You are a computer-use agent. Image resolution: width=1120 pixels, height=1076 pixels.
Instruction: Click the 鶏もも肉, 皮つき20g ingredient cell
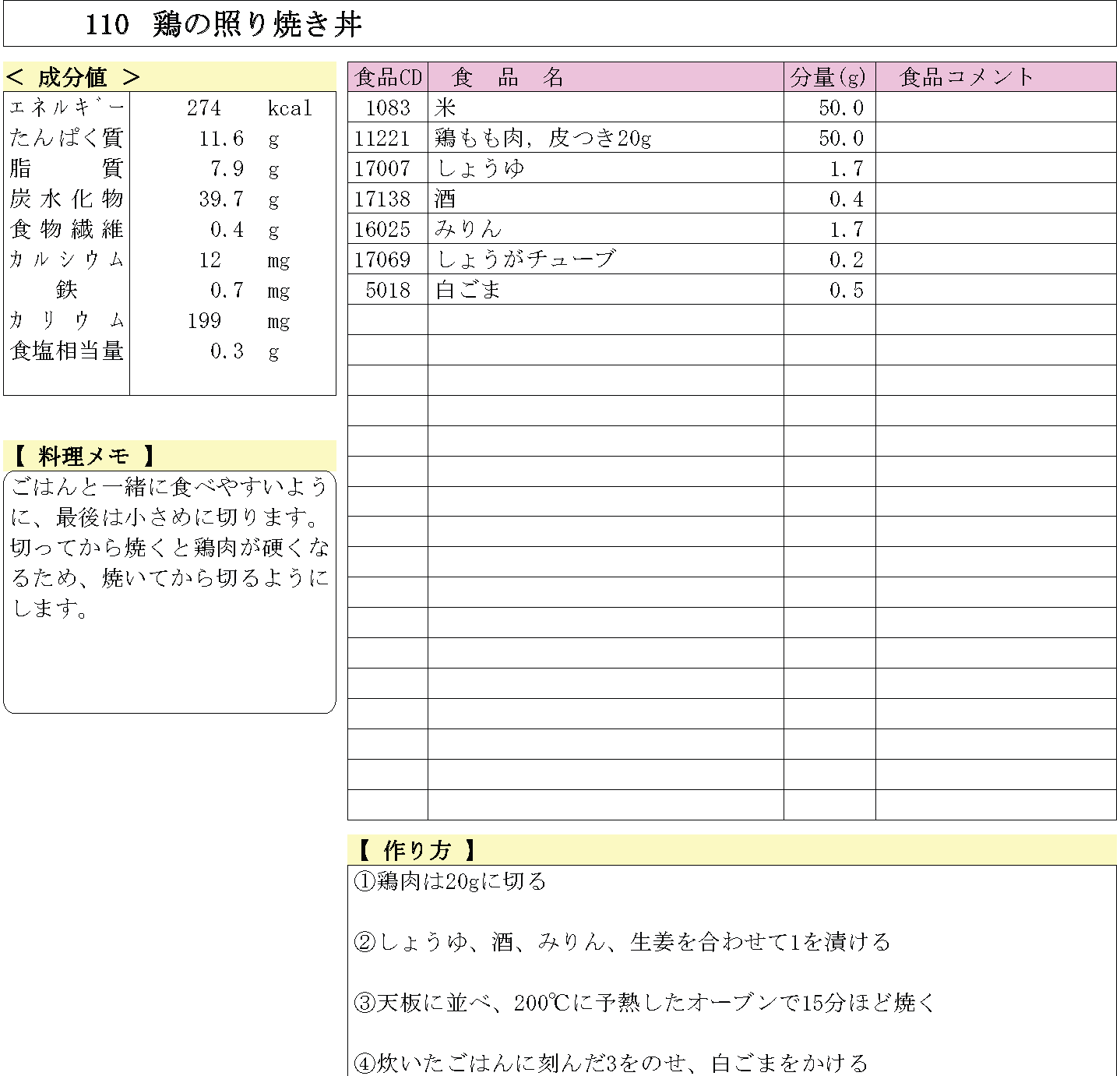[543, 138]
